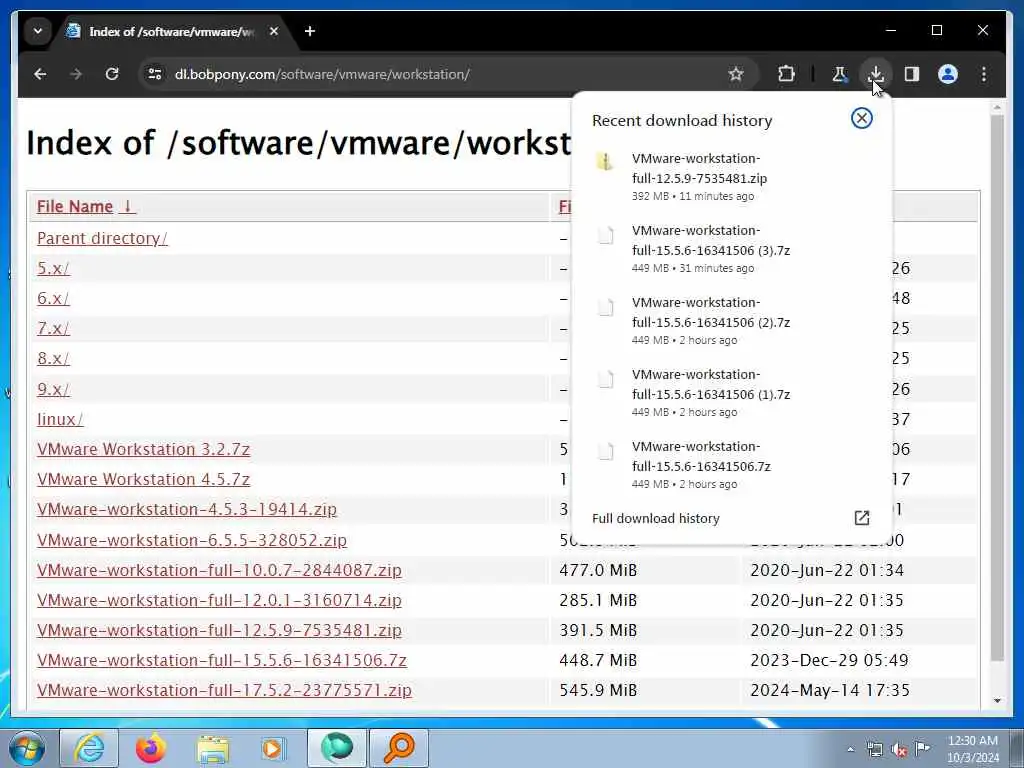Show hidden system tray icons
The image size is (1024, 768).
(x=850, y=750)
